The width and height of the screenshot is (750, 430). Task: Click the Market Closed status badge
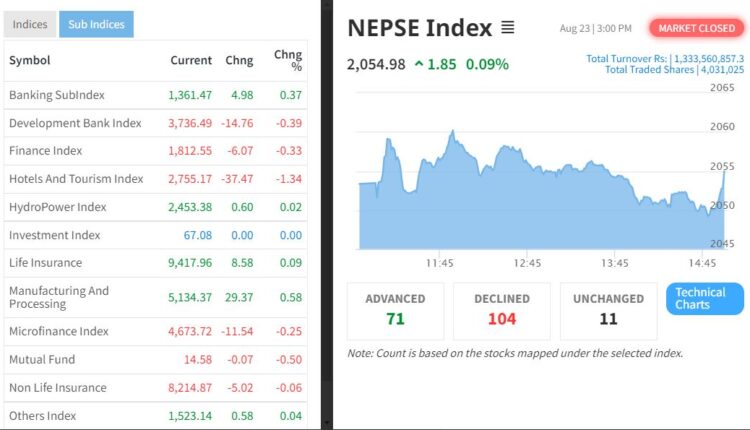(696, 28)
